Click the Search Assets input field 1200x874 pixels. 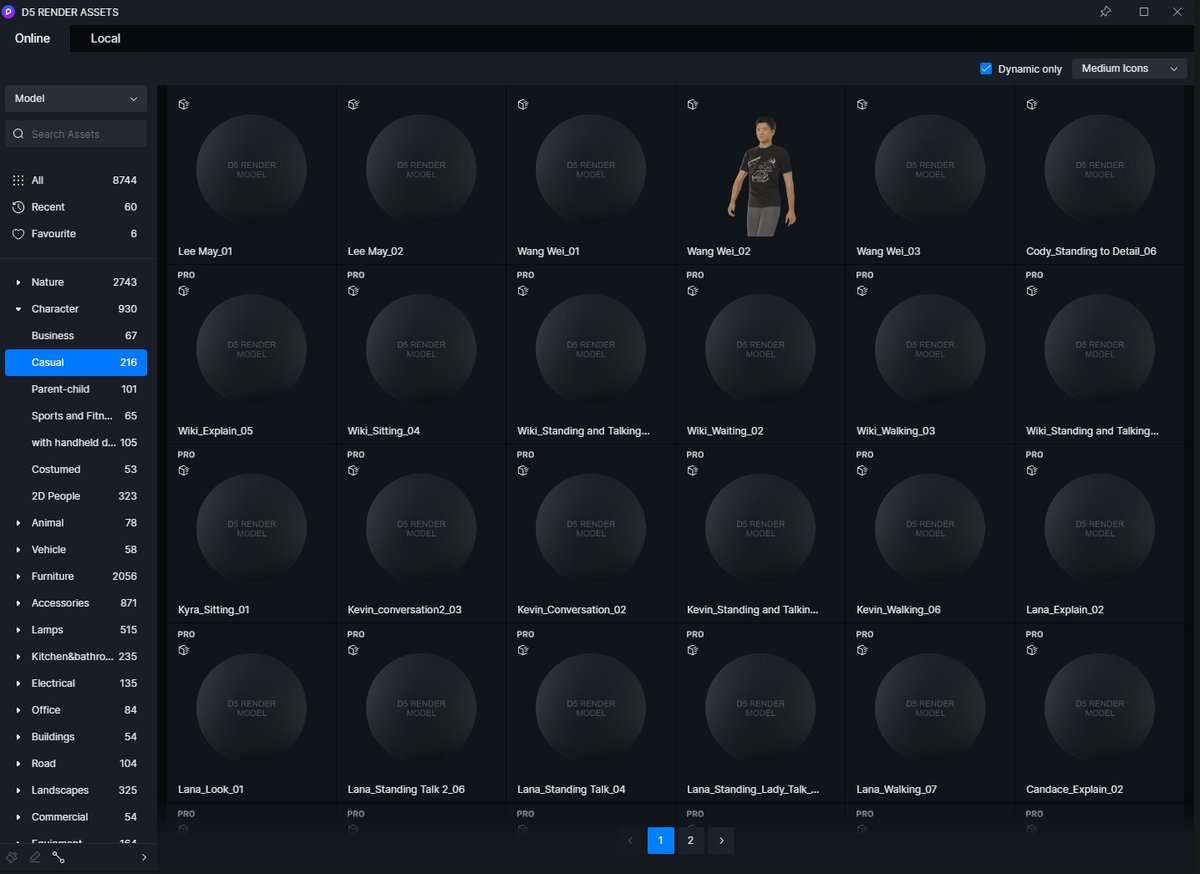tap(76, 134)
